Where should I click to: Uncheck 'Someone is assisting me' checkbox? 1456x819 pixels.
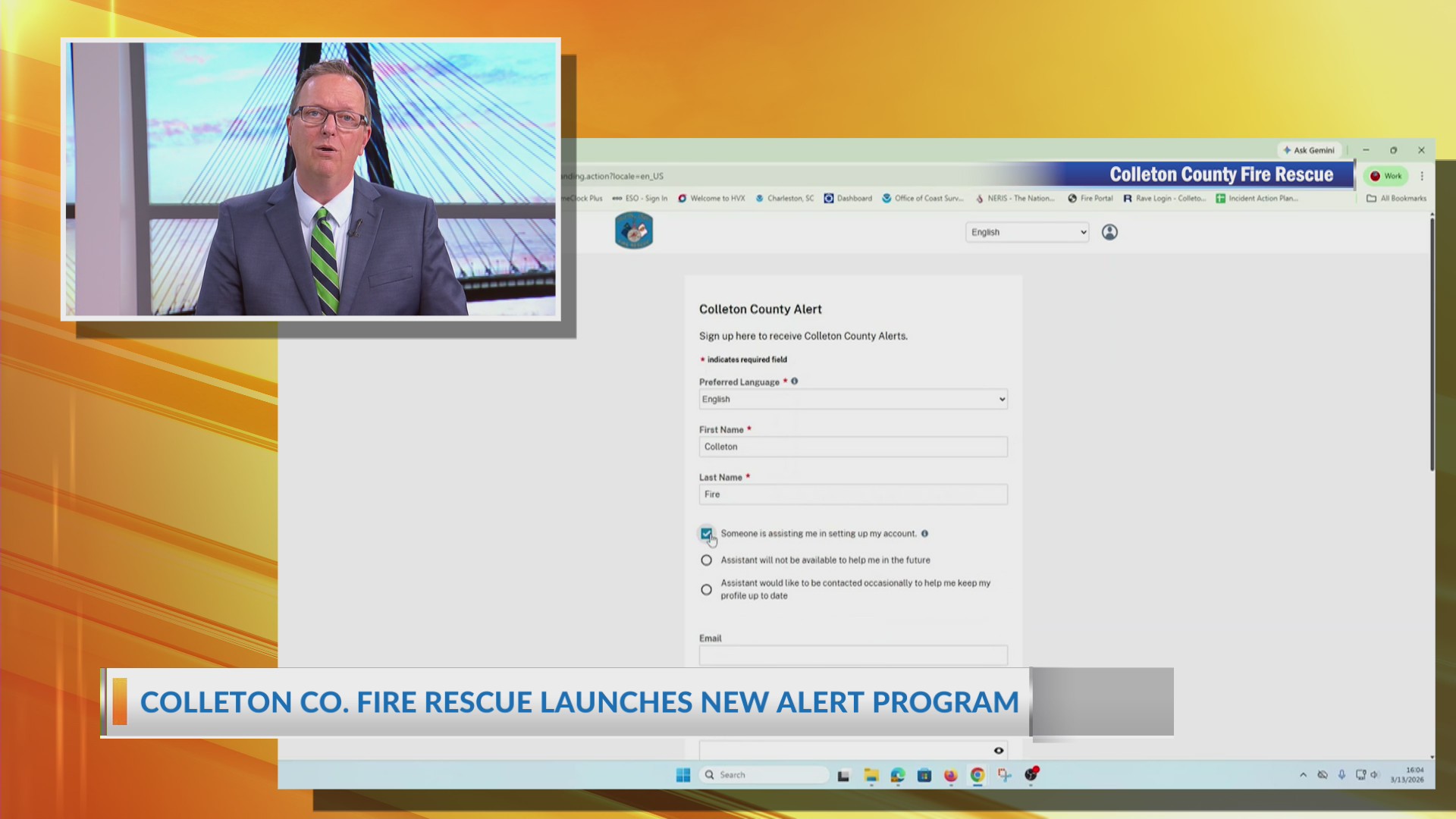click(706, 534)
